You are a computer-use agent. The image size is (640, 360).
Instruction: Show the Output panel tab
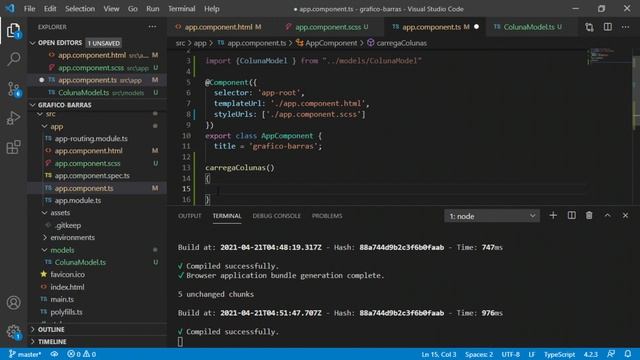click(x=189, y=216)
